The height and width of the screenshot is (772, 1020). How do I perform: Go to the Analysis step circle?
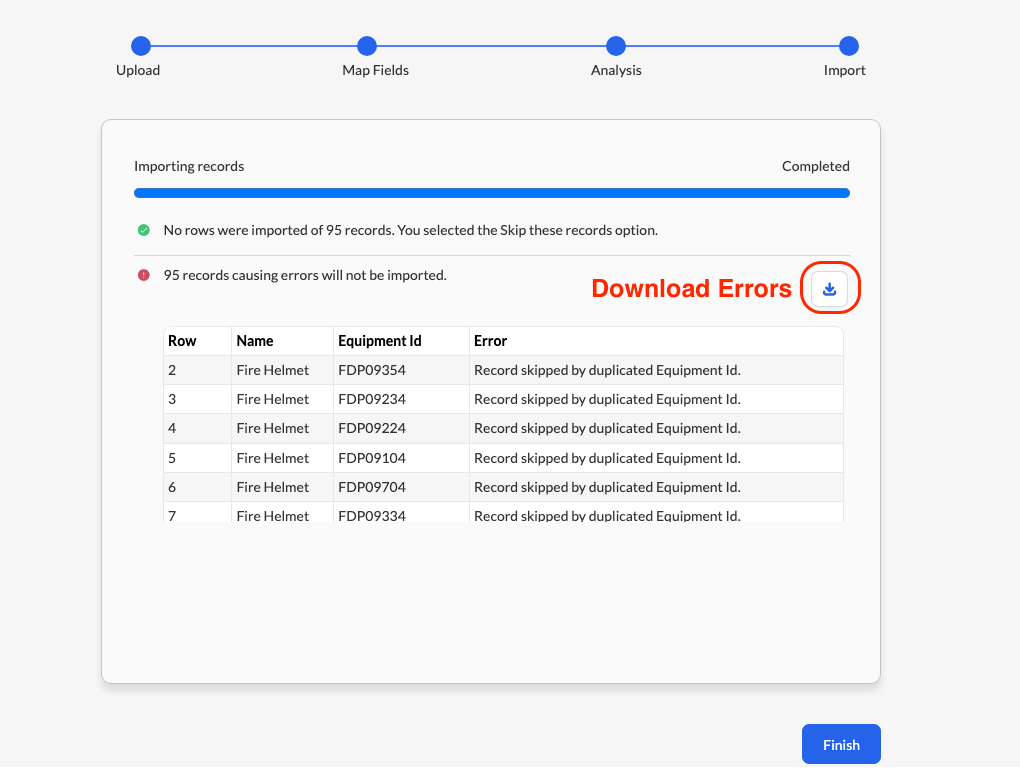click(x=615, y=46)
